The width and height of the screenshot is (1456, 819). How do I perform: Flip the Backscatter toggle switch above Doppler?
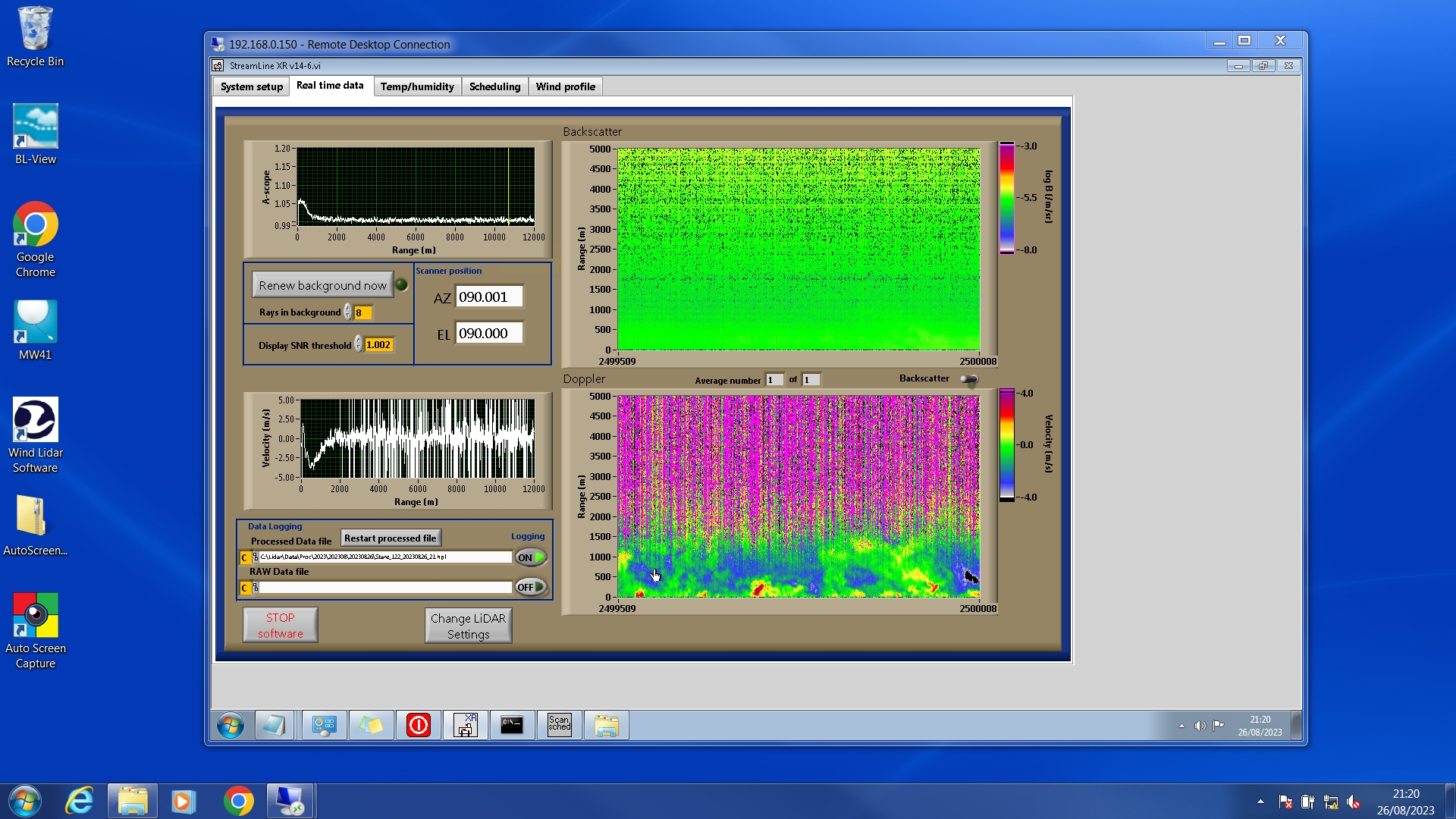pyautogui.click(x=968, y=379)
